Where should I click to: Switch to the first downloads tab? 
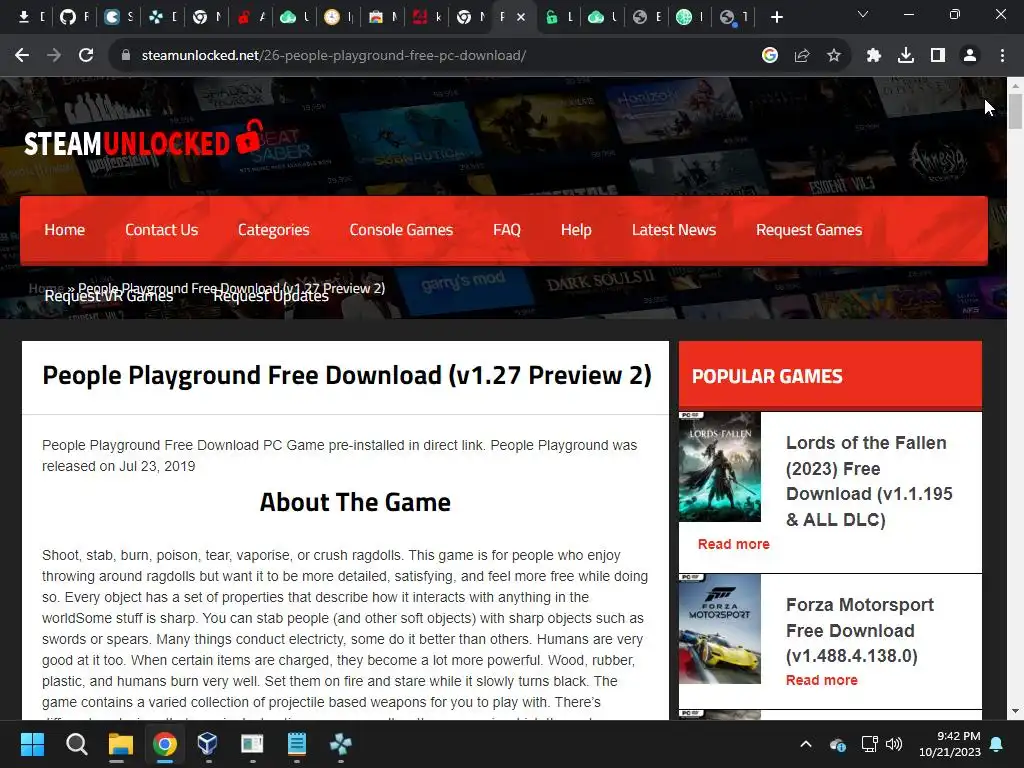pos(24,18)
